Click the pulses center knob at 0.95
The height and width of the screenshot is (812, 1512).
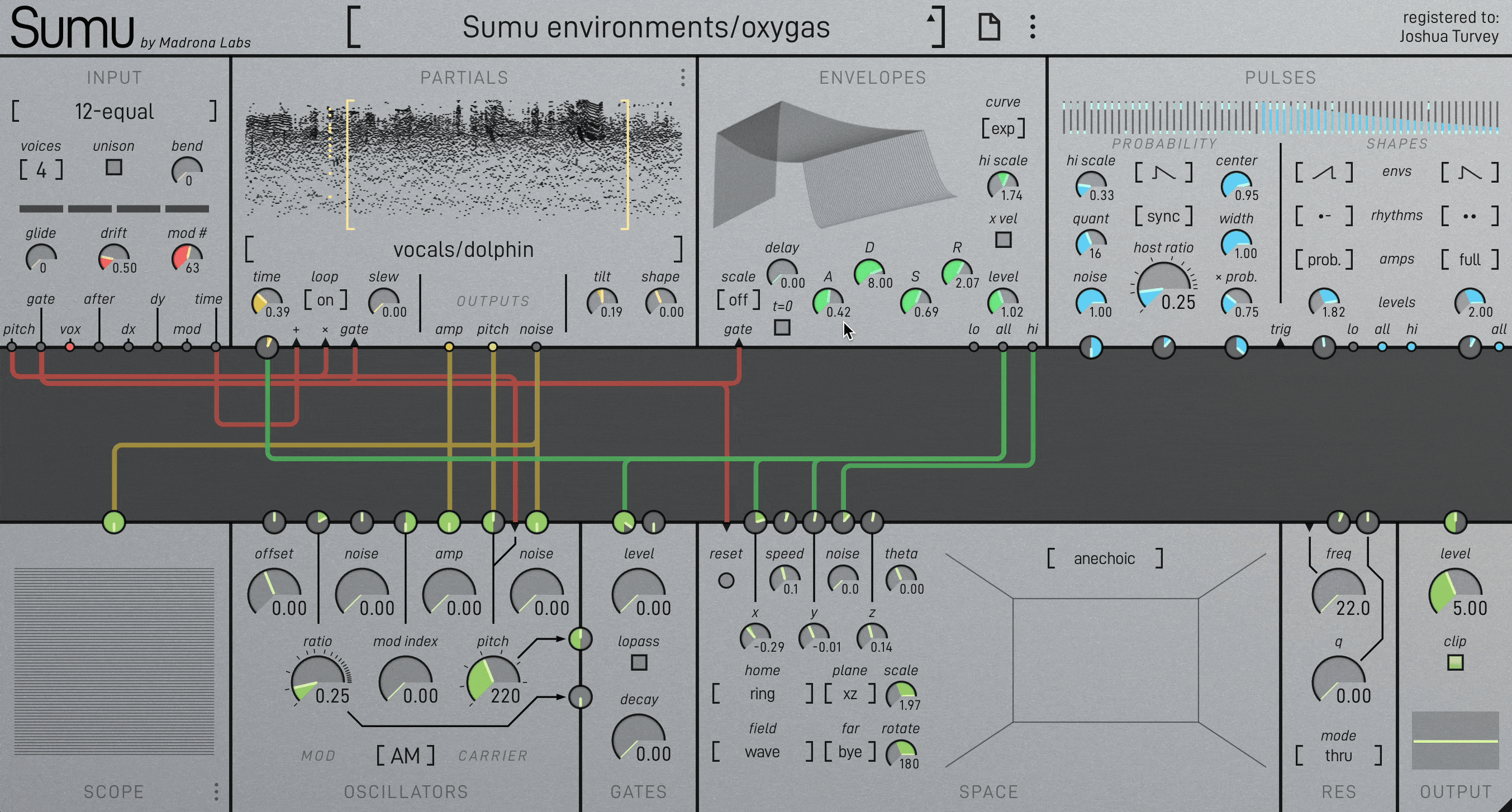click(1236, 187)
